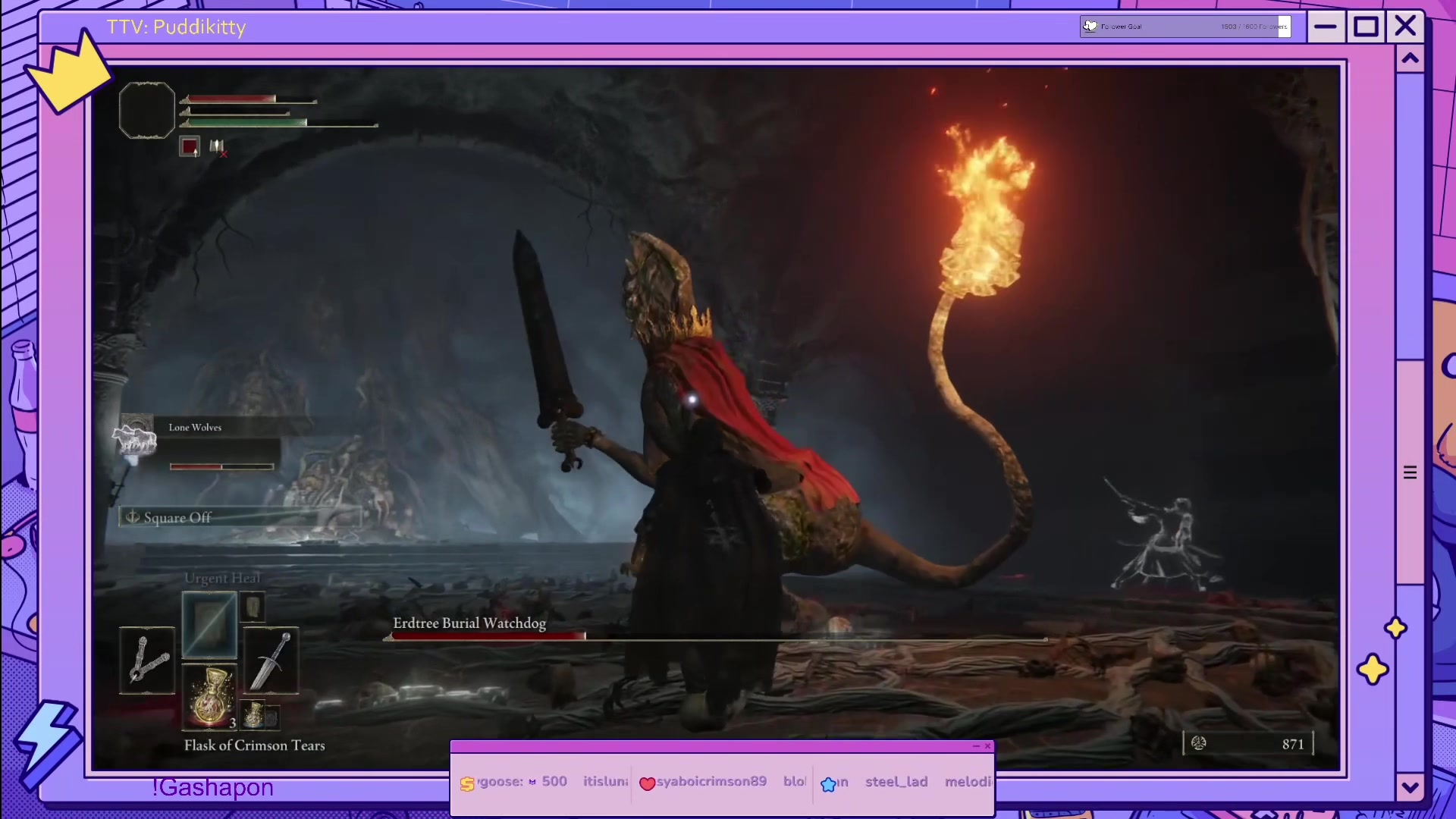
Task: Click the player's green stamina bar
Action: (x=280, y=123)
